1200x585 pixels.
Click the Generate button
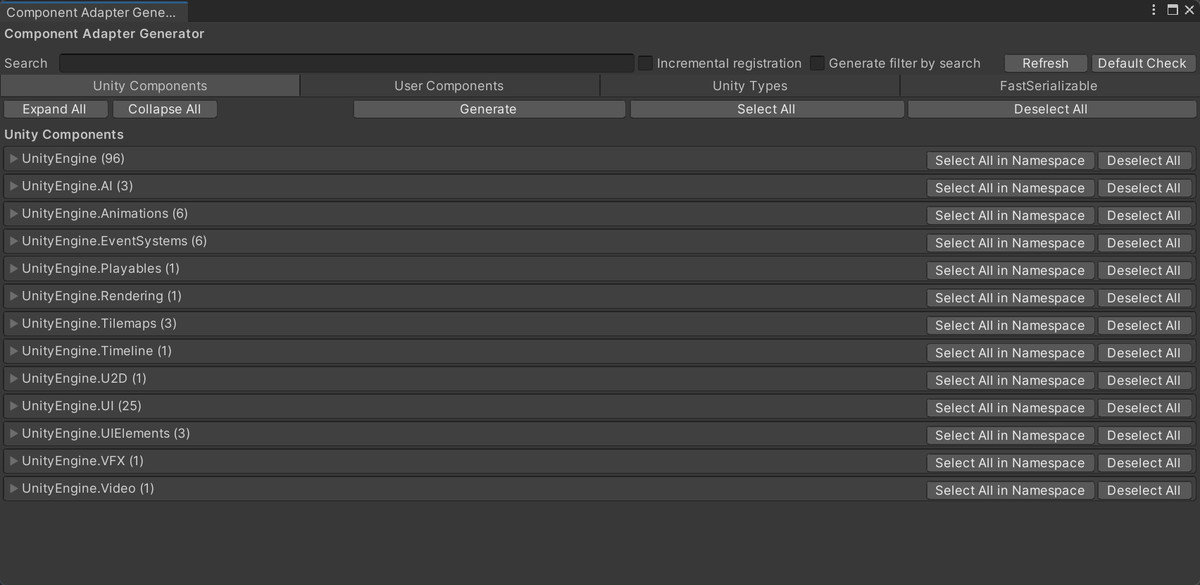coord(488,109)
